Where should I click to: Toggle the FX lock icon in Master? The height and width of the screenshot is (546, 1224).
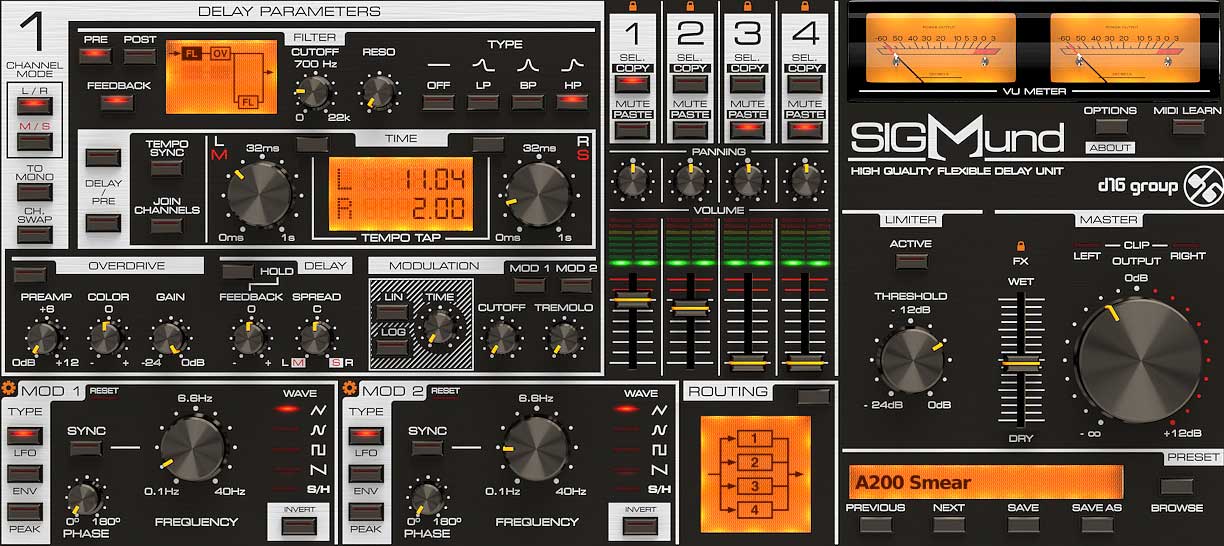1020,246
